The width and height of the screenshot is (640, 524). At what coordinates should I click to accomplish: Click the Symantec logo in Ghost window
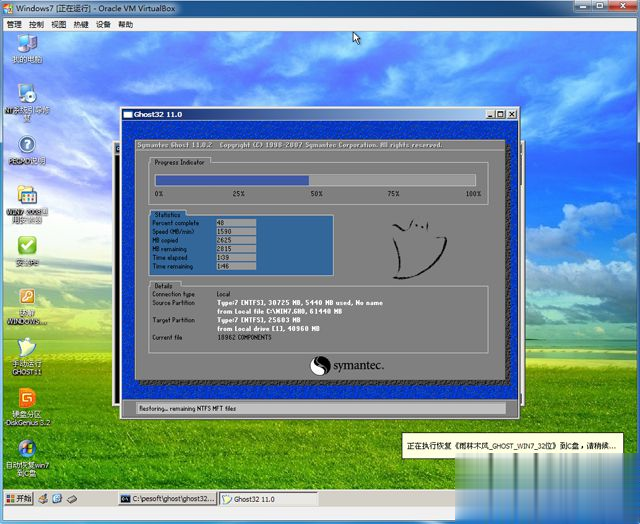(x=347, y=365)
